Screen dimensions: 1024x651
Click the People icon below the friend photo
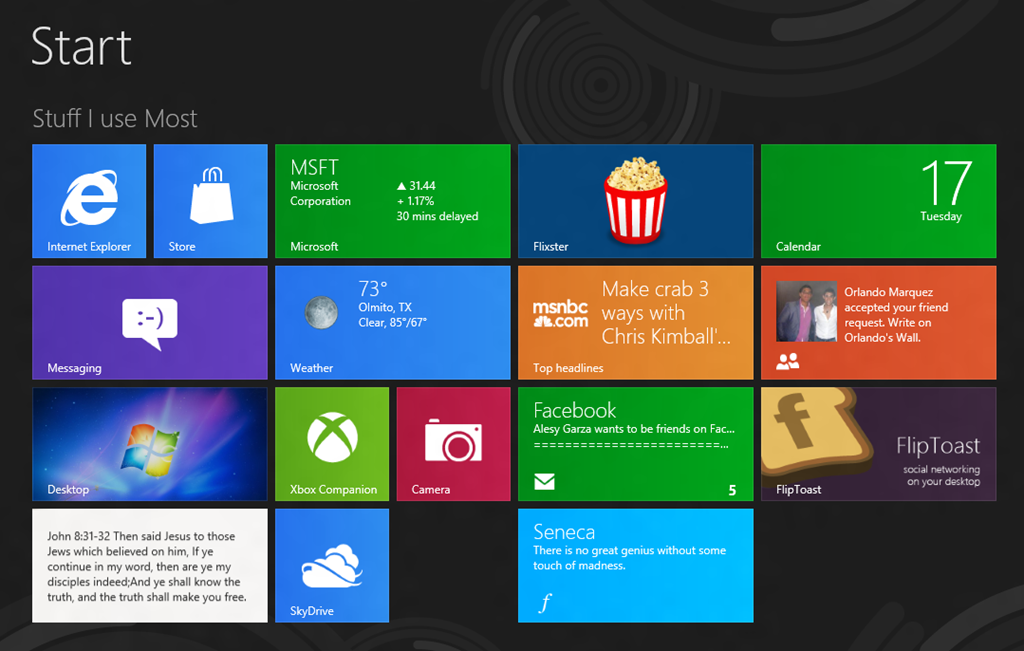[788, 361]
